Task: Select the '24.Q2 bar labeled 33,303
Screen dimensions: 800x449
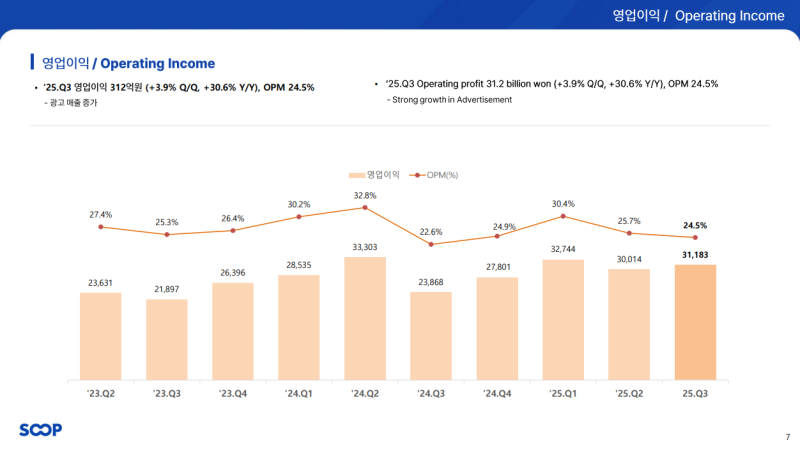Action: [365, 318]
